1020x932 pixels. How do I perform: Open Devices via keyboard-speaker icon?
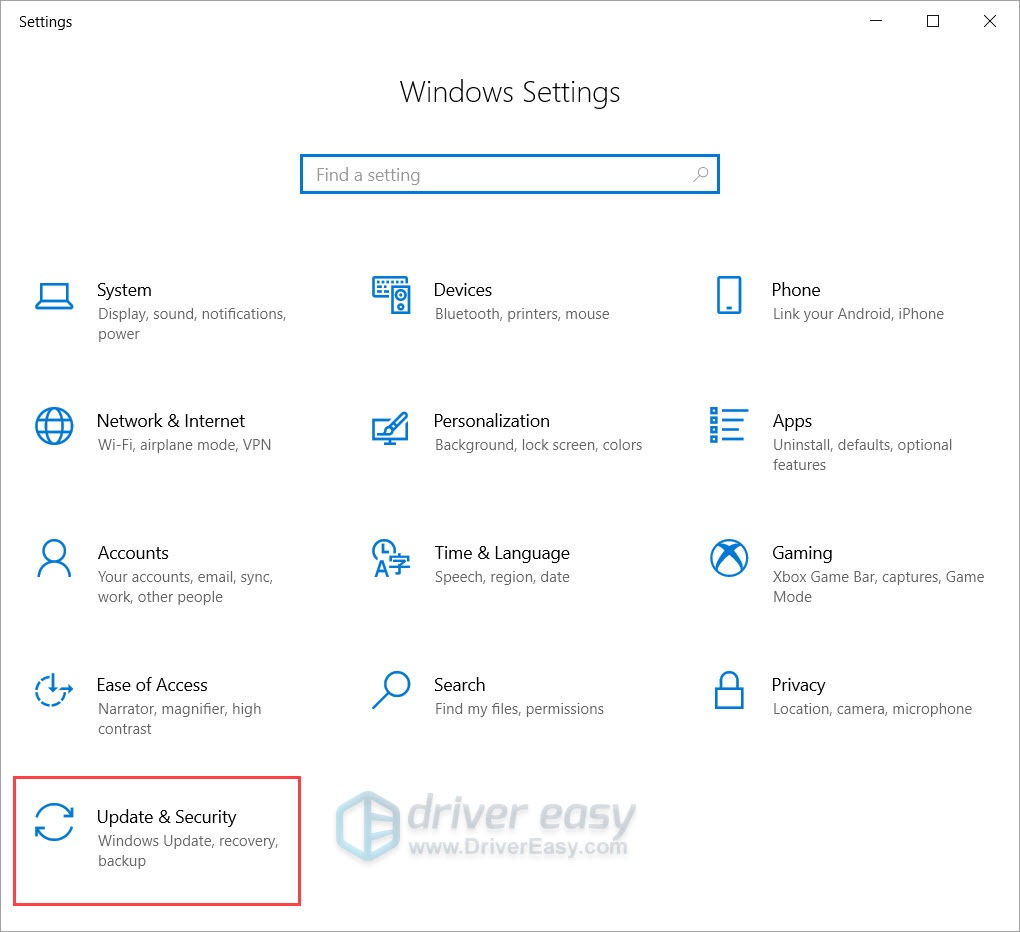pyautogui.click(x=391, y=295)
